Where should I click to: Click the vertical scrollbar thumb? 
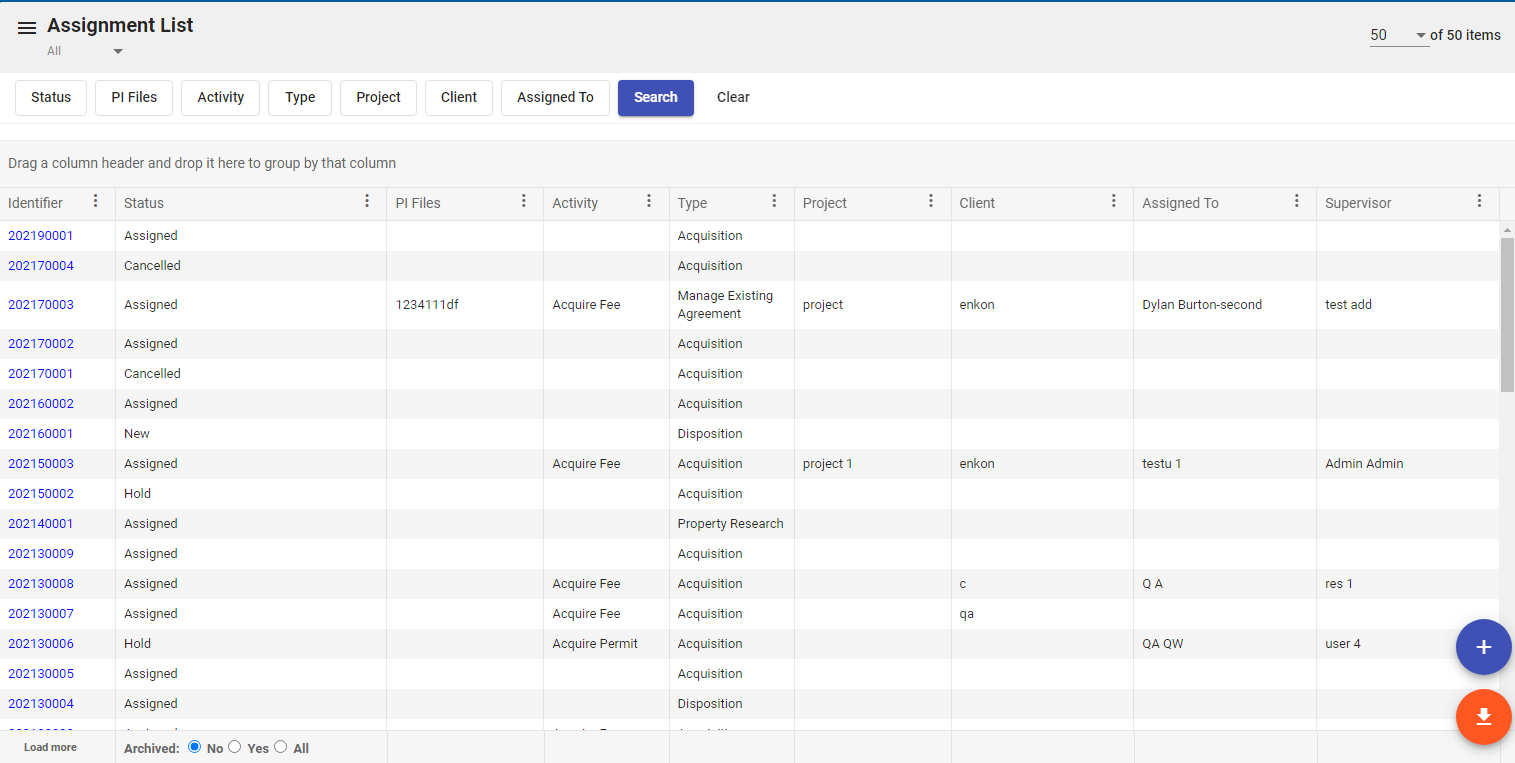pos(1507,315)
